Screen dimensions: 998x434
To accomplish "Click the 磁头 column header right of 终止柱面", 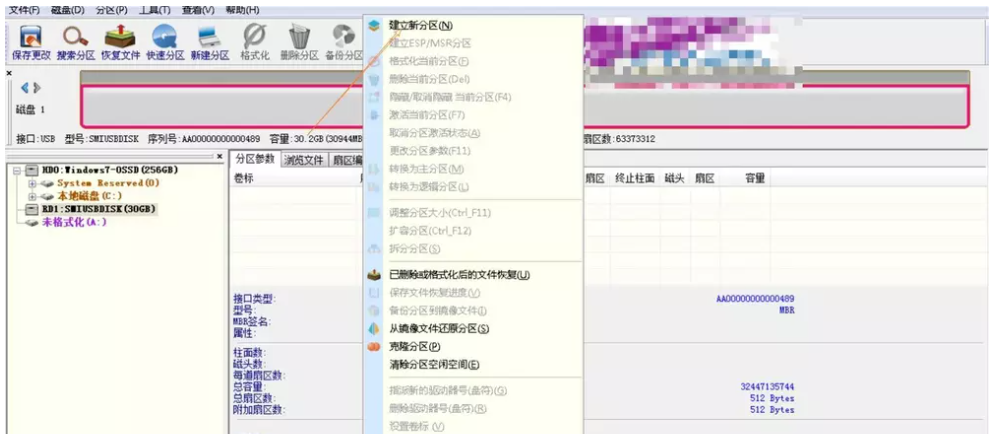I will pyautogui.click(x=674, y=179).
